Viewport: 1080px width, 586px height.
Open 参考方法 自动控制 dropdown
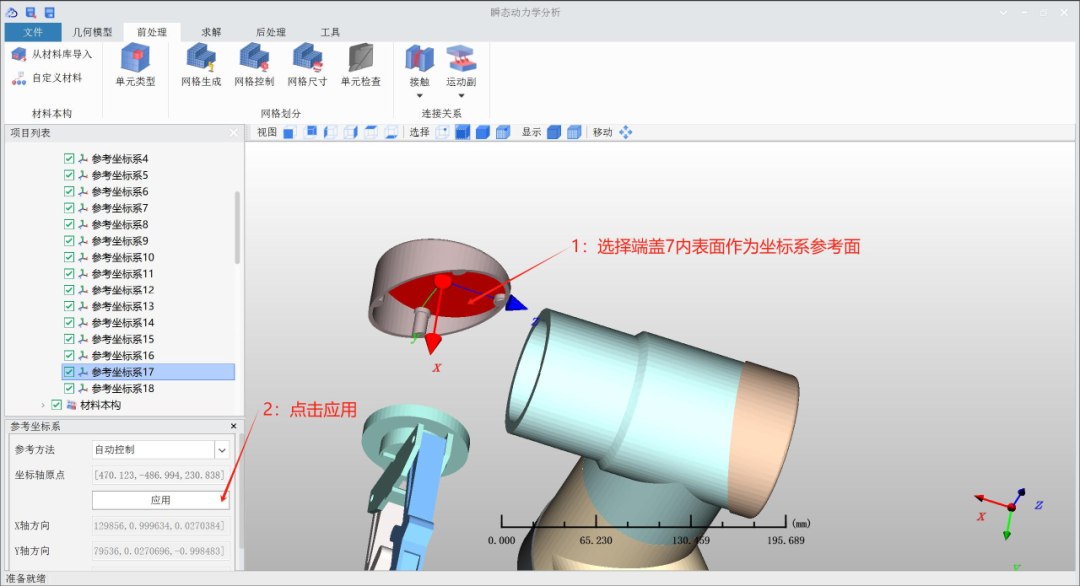(222, 450)
